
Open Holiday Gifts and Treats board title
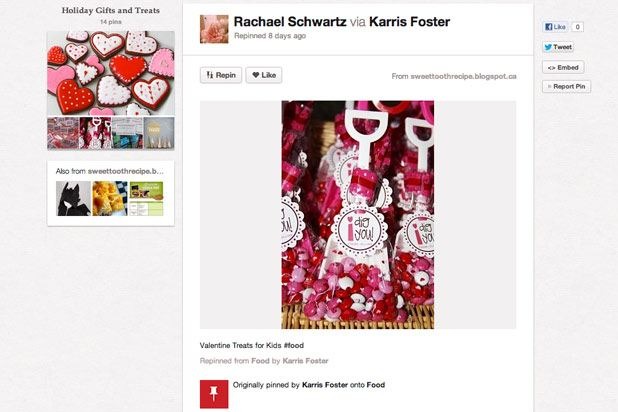[x=111, y=11]
